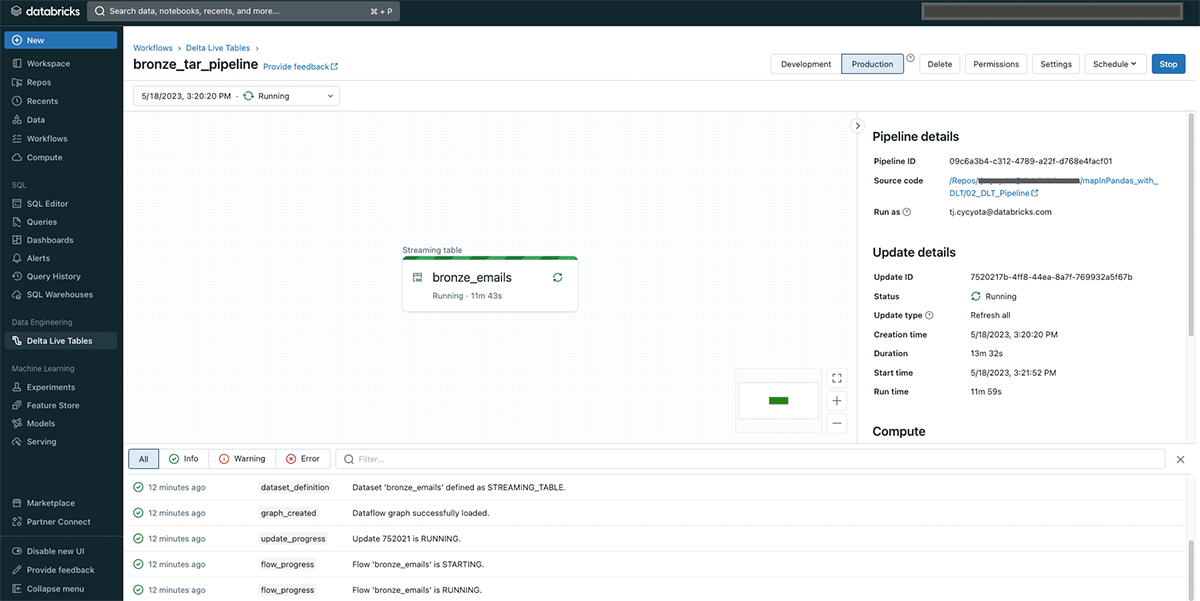The height and width of the screenshot is (601, 1200).
Task: Filter event log by Error
Action: (303, 459)
